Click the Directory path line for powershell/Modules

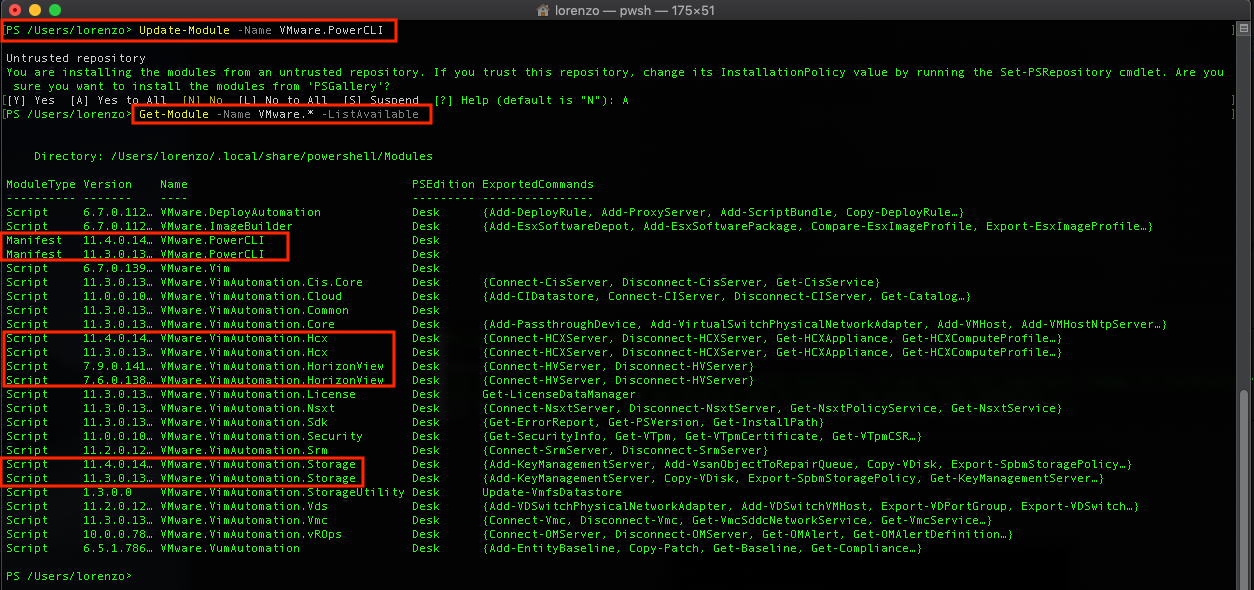point(235,156)
